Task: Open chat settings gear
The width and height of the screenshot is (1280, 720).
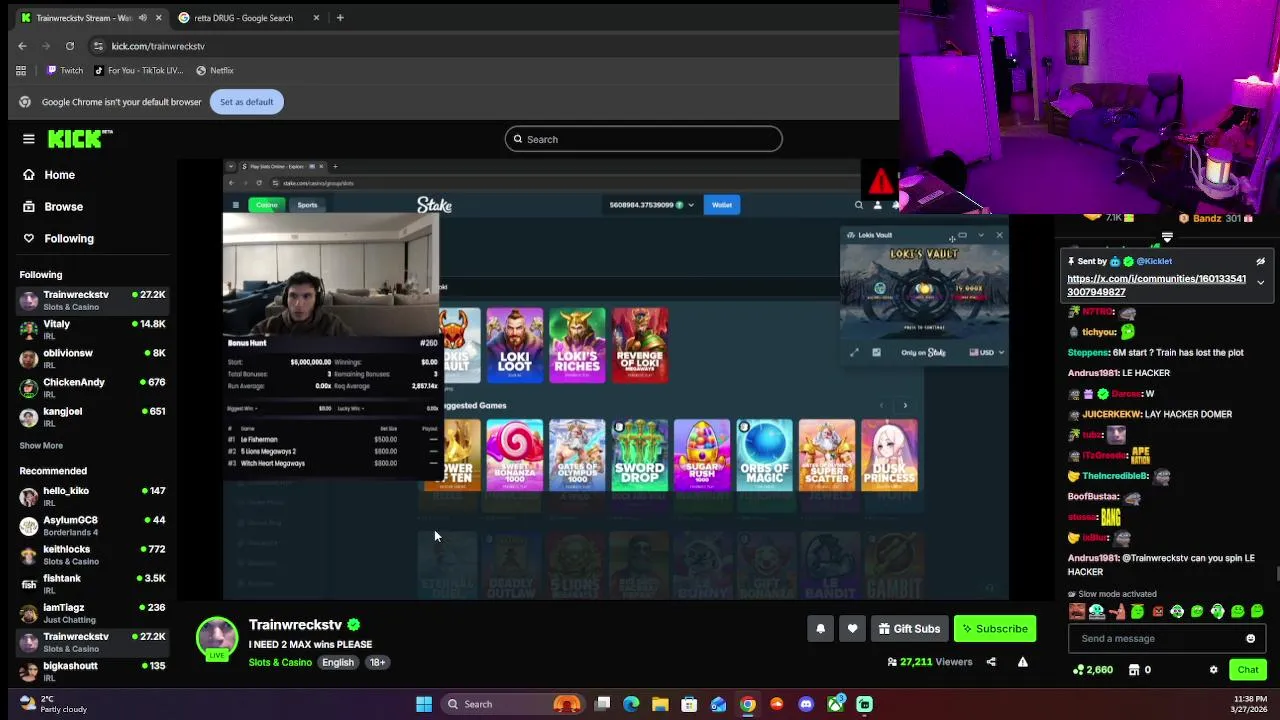Action: coord(1214,670)
